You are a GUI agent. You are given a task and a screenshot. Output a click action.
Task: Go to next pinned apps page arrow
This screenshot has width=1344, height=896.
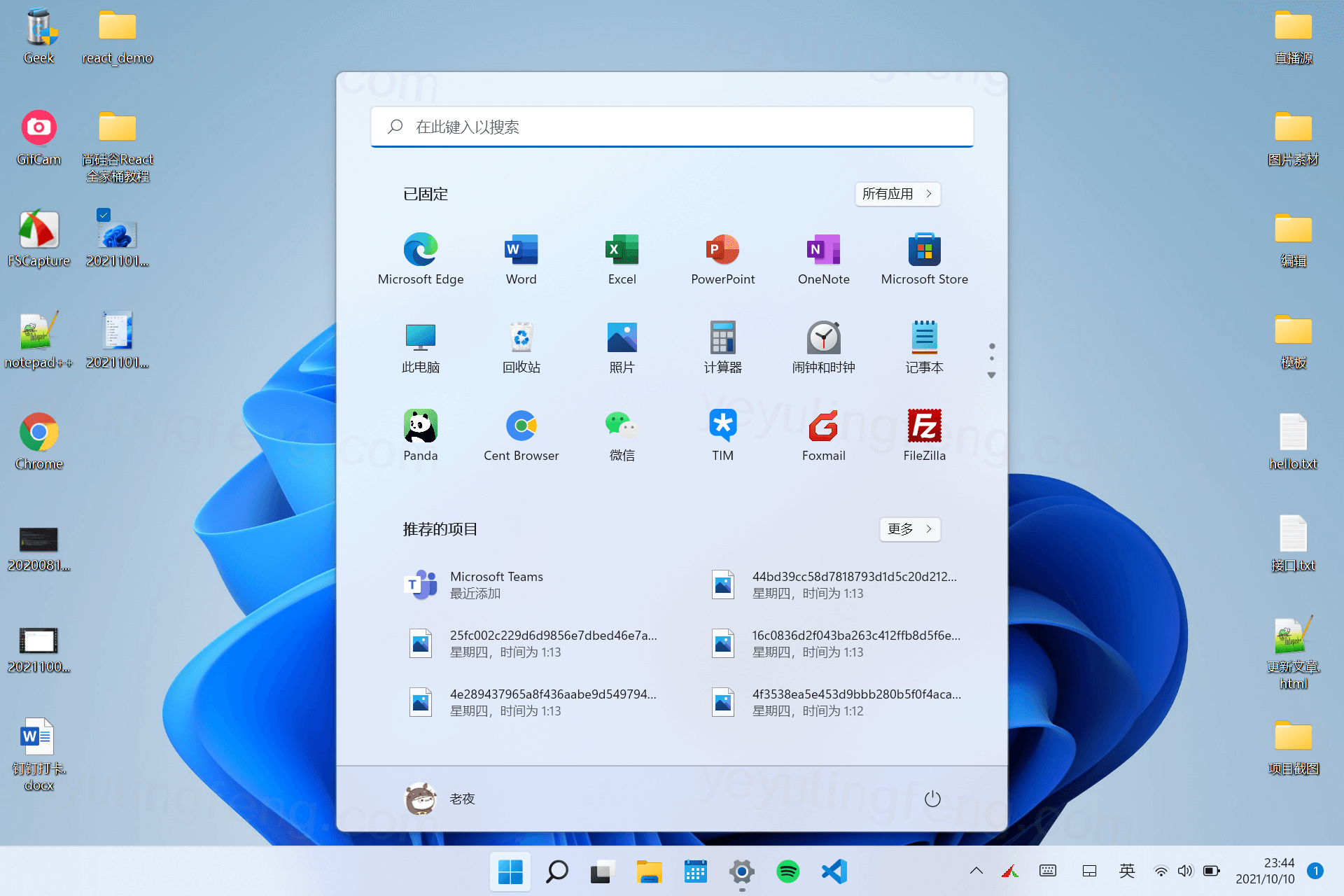click(991, 375)
